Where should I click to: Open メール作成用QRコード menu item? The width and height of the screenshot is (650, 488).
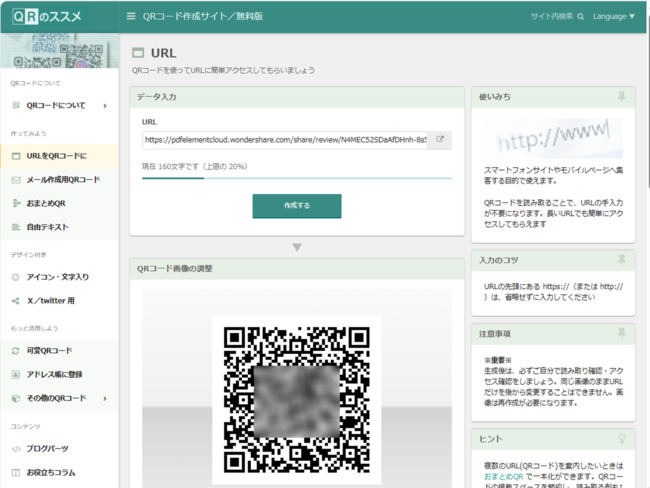click(59, 180)
